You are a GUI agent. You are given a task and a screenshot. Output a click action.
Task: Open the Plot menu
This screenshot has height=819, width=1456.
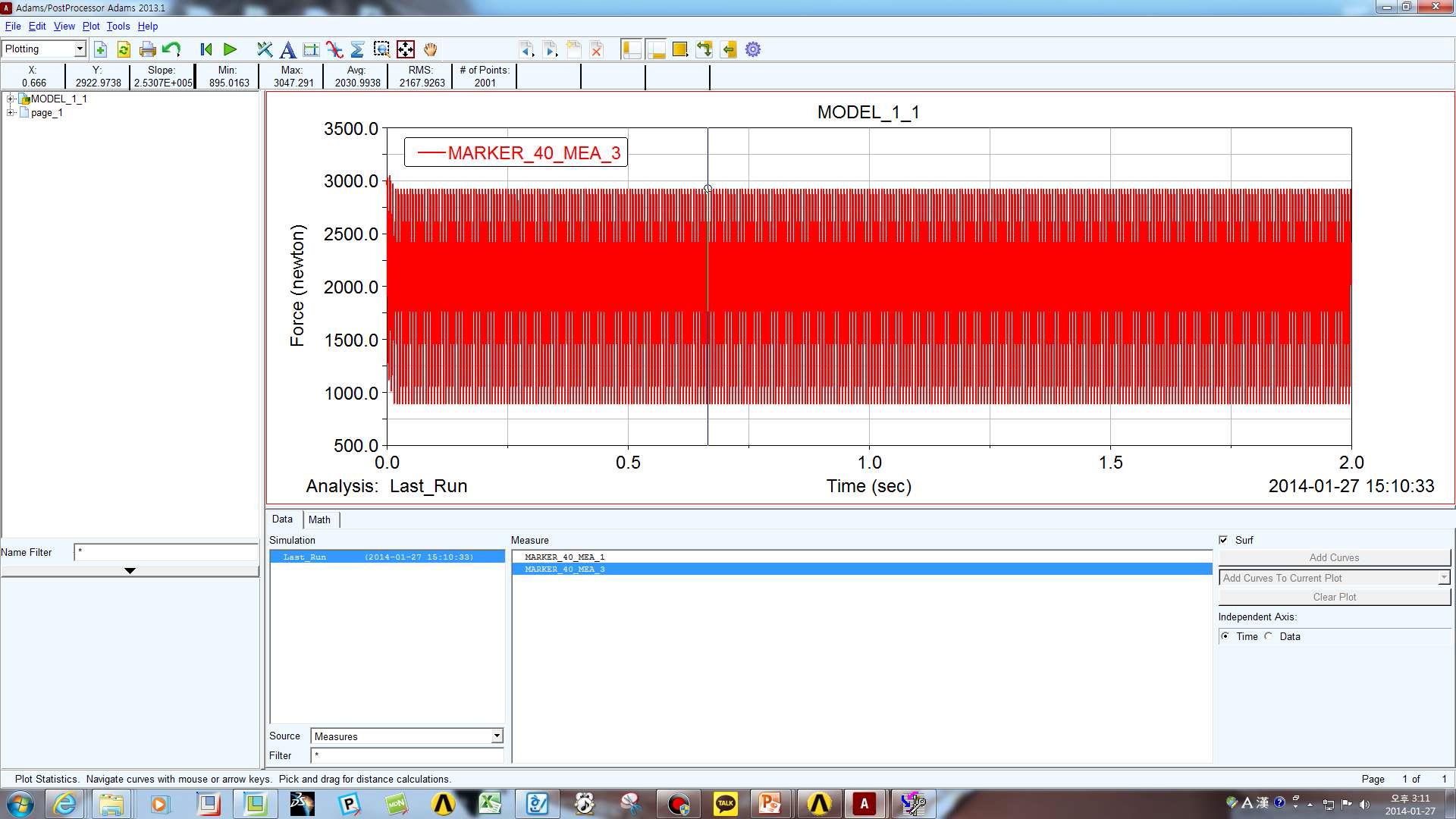[91, 26]
